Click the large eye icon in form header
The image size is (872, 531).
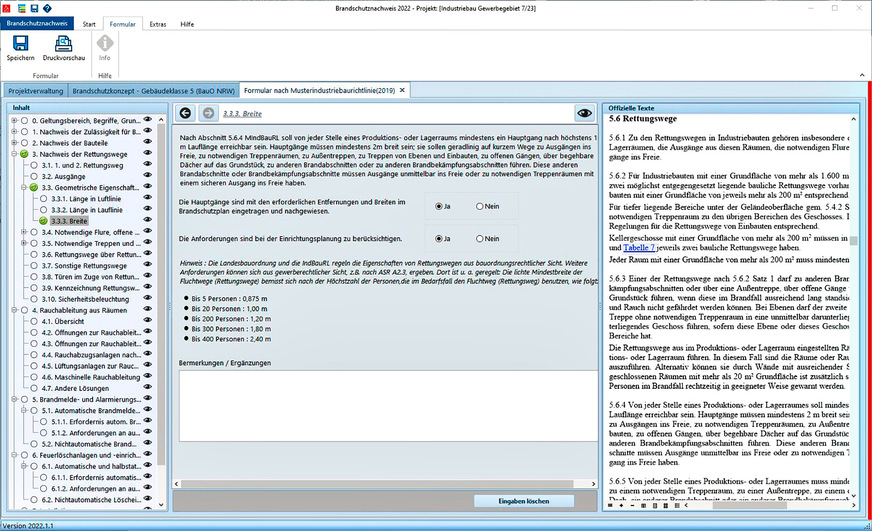(584, 114)
